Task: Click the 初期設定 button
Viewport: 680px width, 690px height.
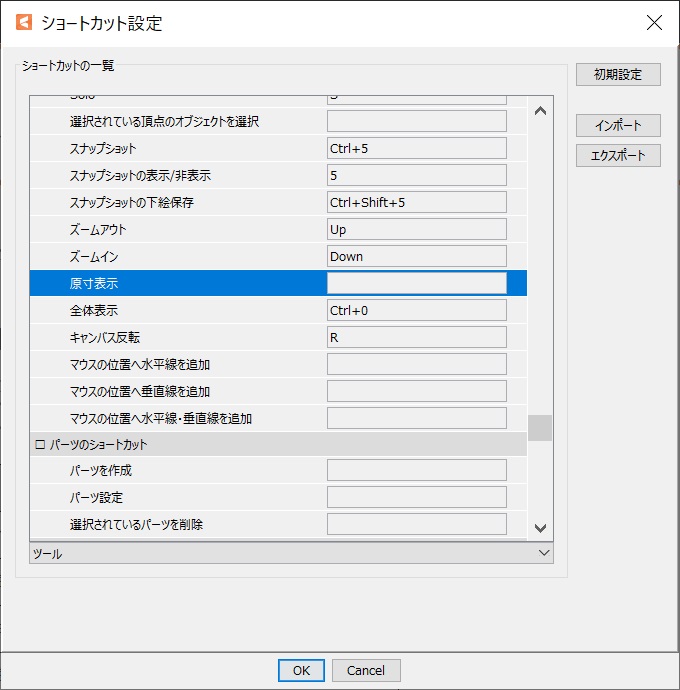Action: 618,74
